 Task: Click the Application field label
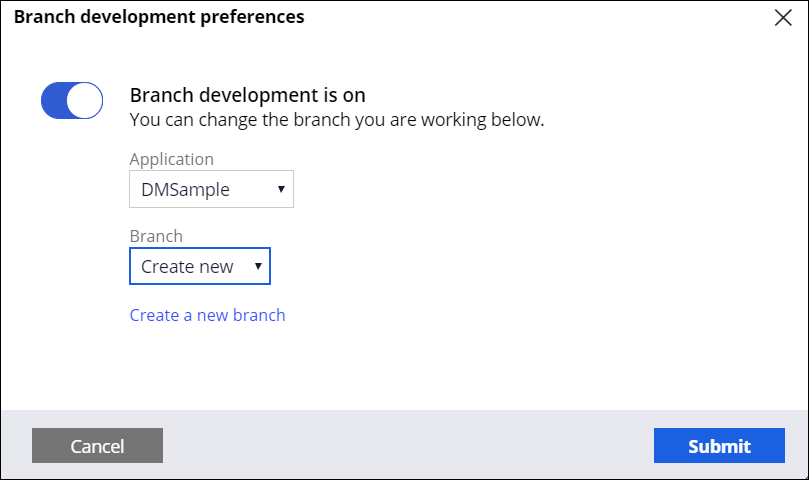tap(171, 159)
